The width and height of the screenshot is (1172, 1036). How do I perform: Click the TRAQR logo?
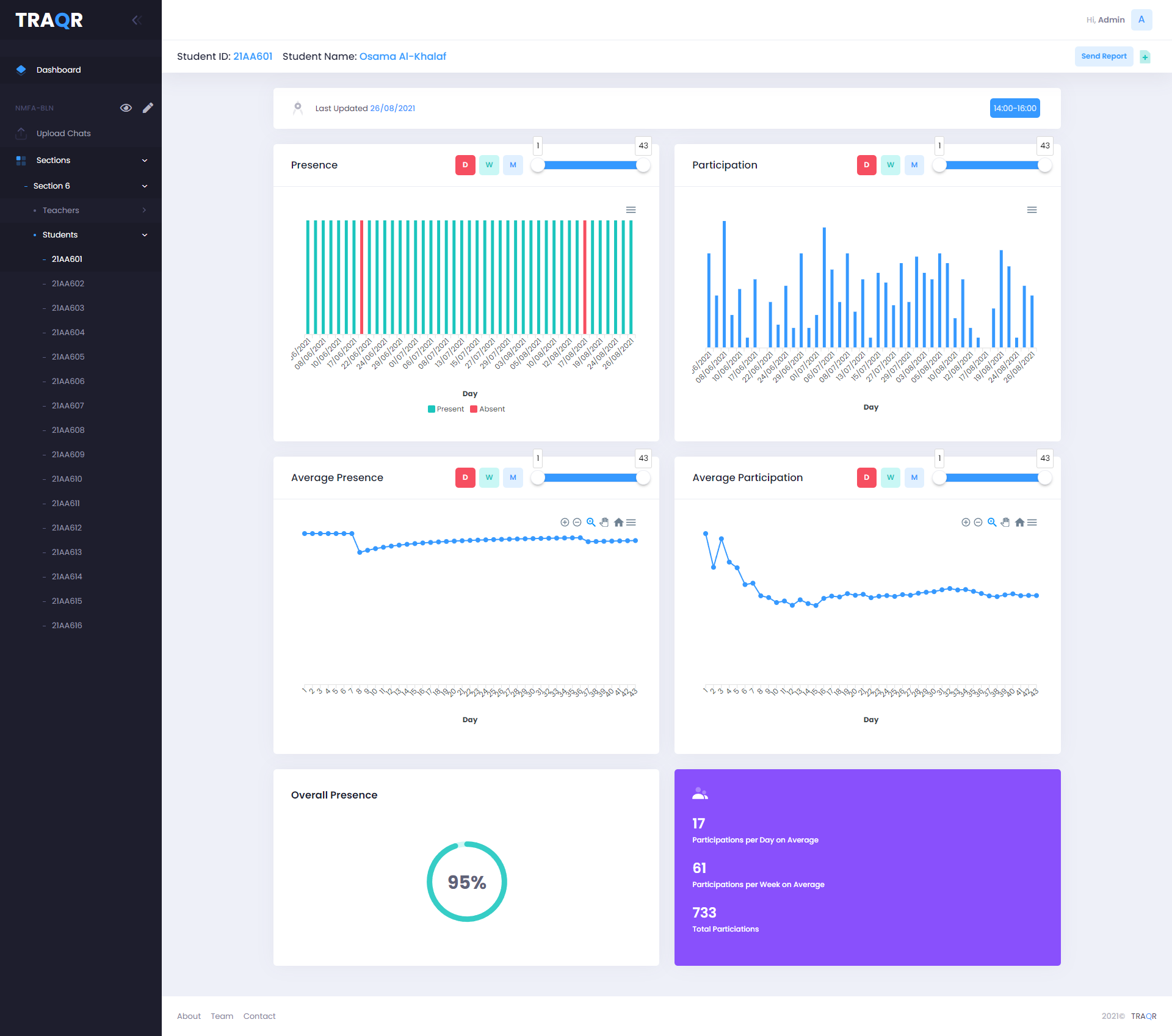pos(49,20)
